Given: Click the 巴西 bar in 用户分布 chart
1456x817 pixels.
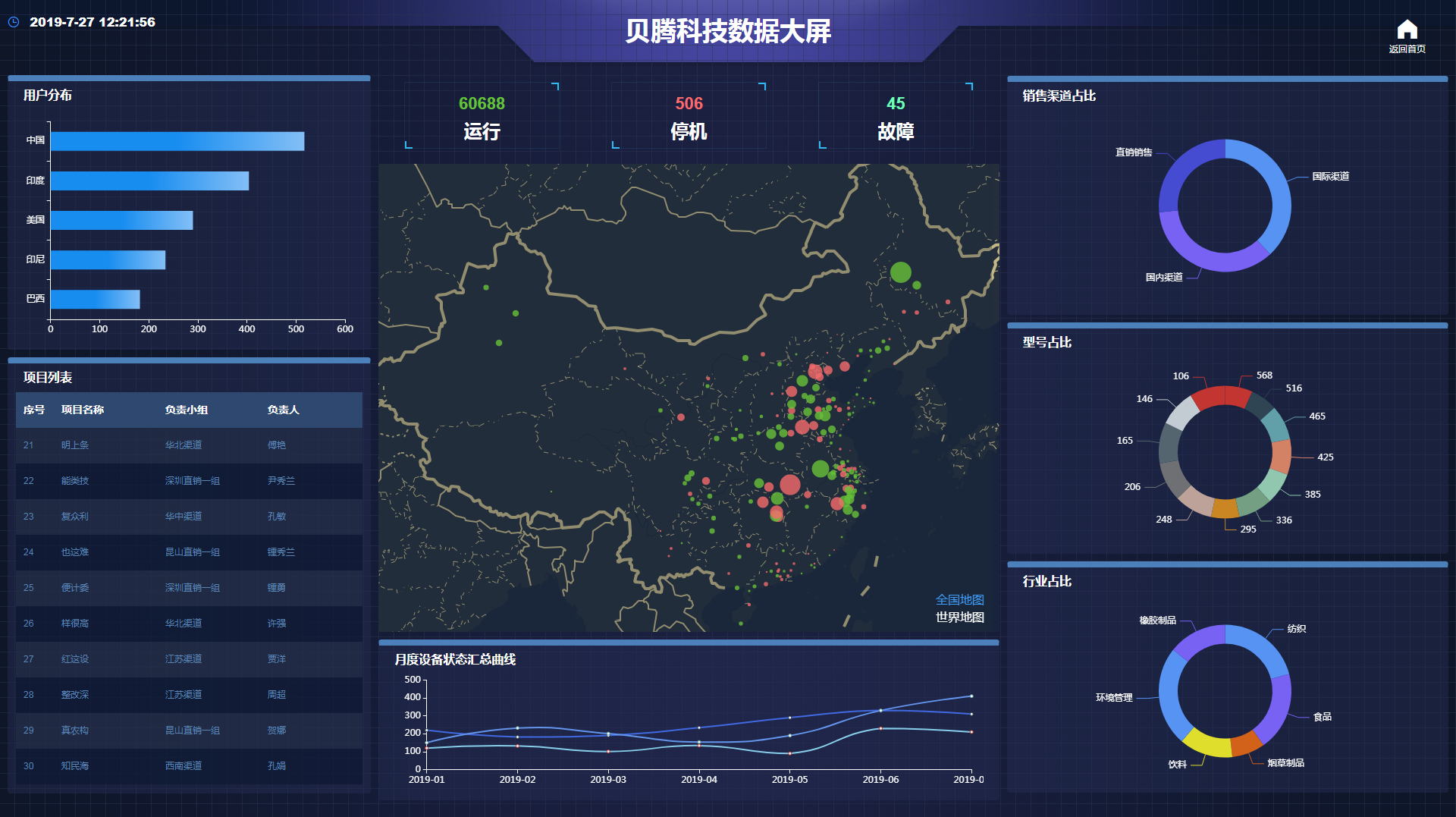Looking at the screenshot, I should [95, 300].
